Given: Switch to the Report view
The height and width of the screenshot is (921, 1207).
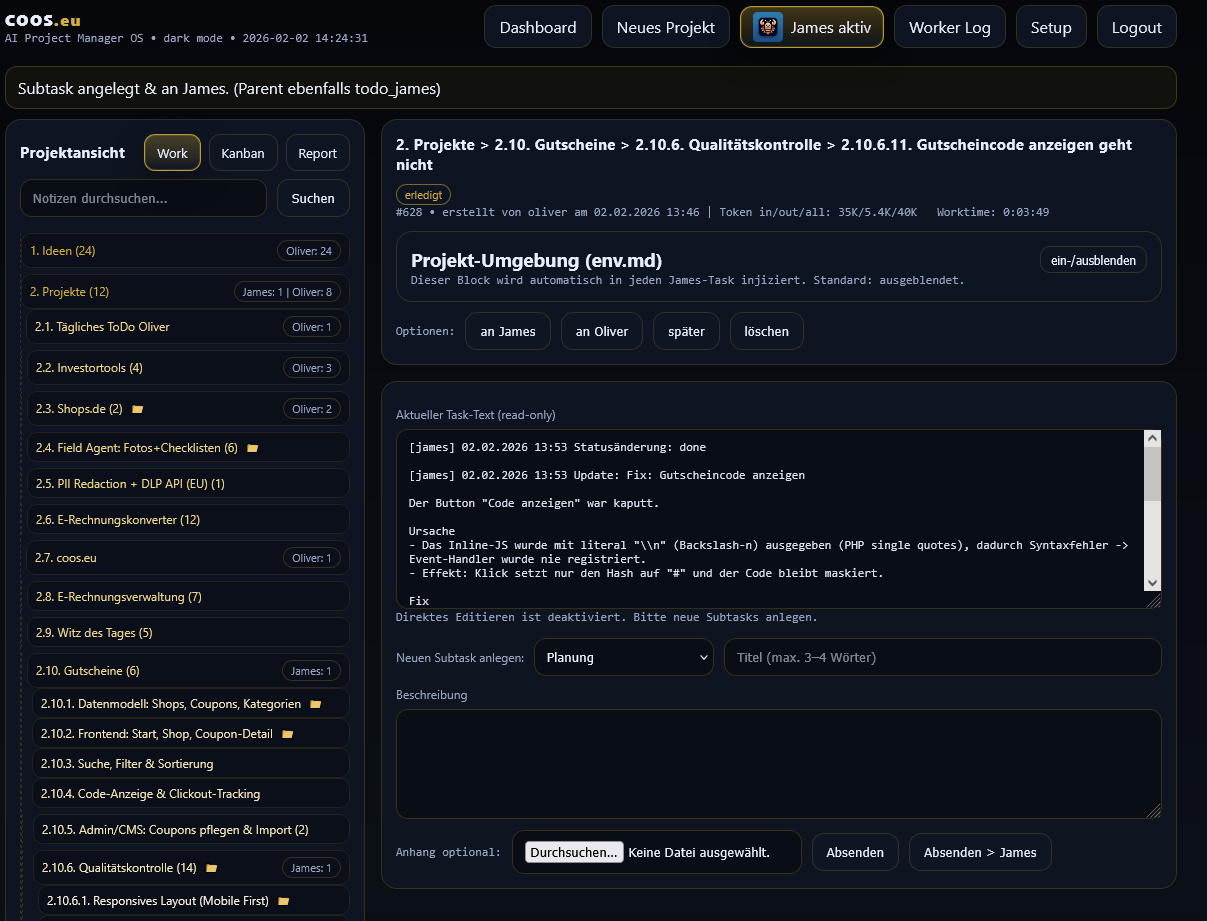Looking at the screenshot, I should (317, 152).
